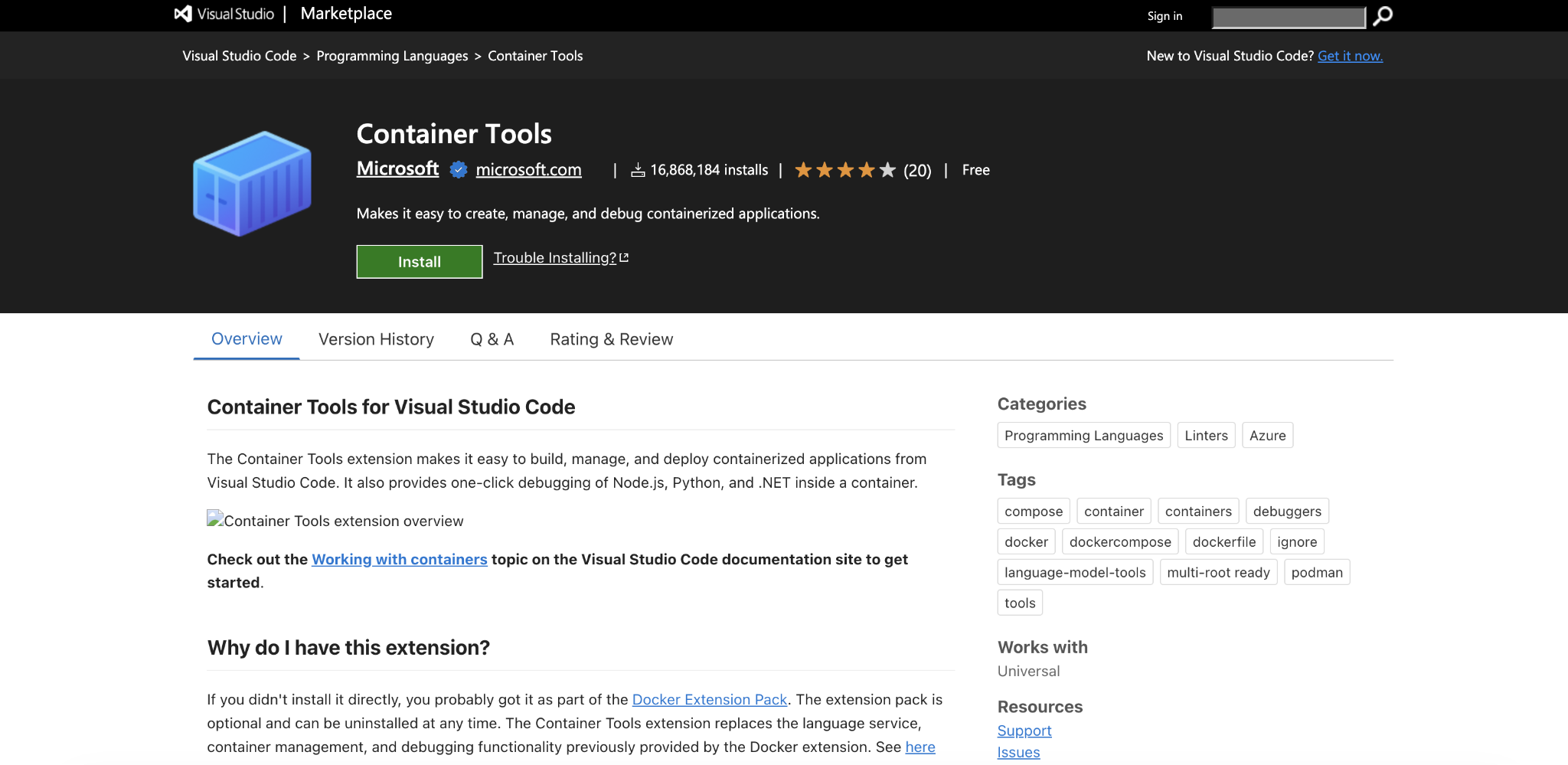Click Sign in
Screen dimensions: 1568x765
(1165, 16)
